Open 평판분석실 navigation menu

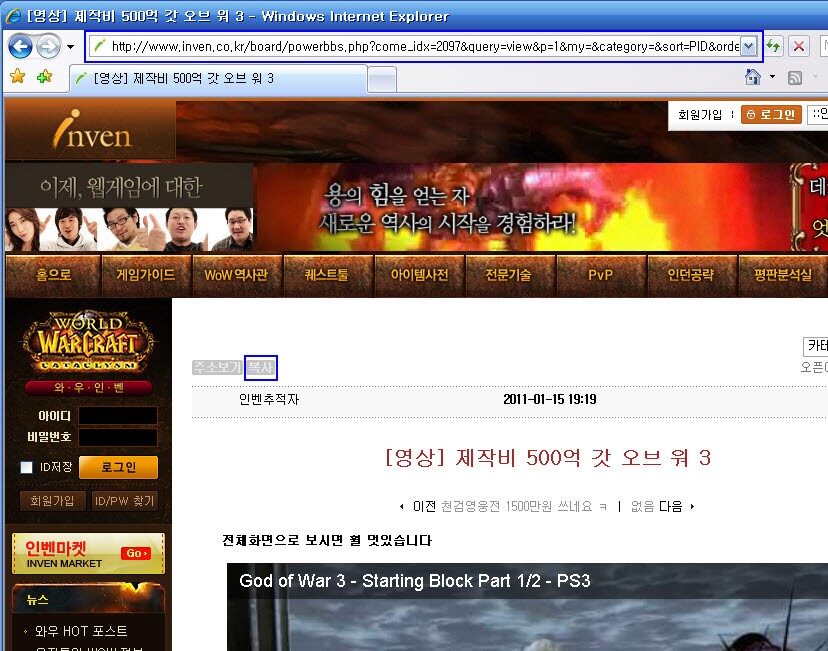783,275
